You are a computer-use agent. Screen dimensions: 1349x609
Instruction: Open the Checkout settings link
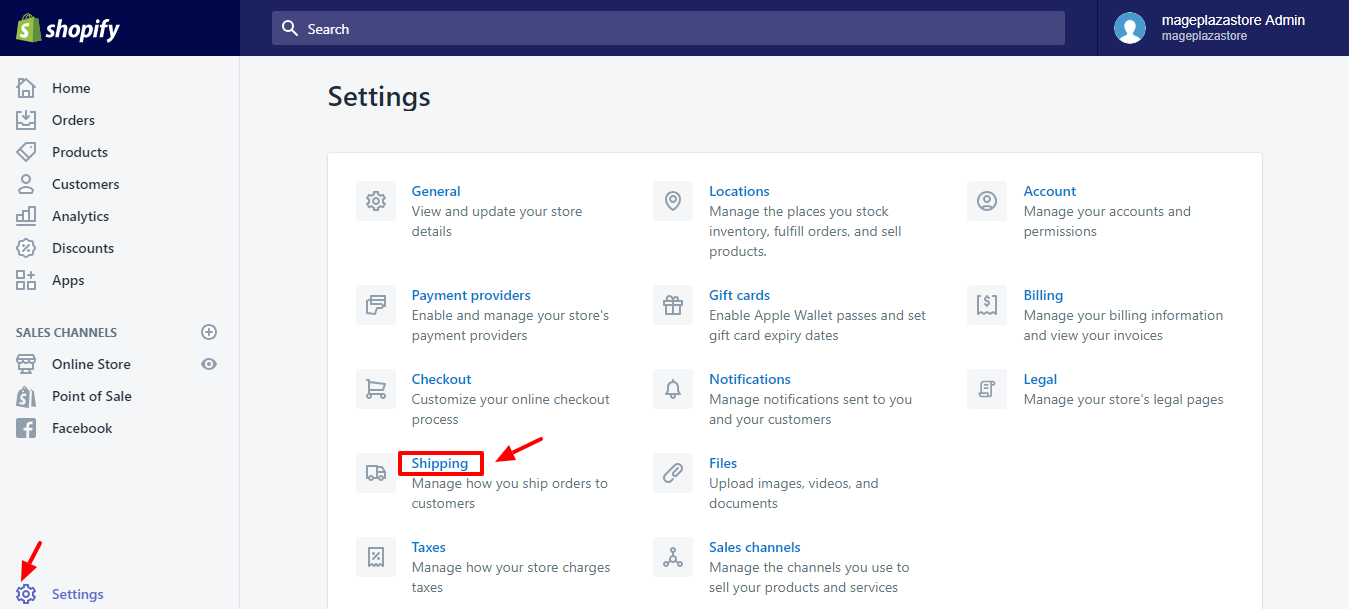pyautogui.click(x=441, y=379)
